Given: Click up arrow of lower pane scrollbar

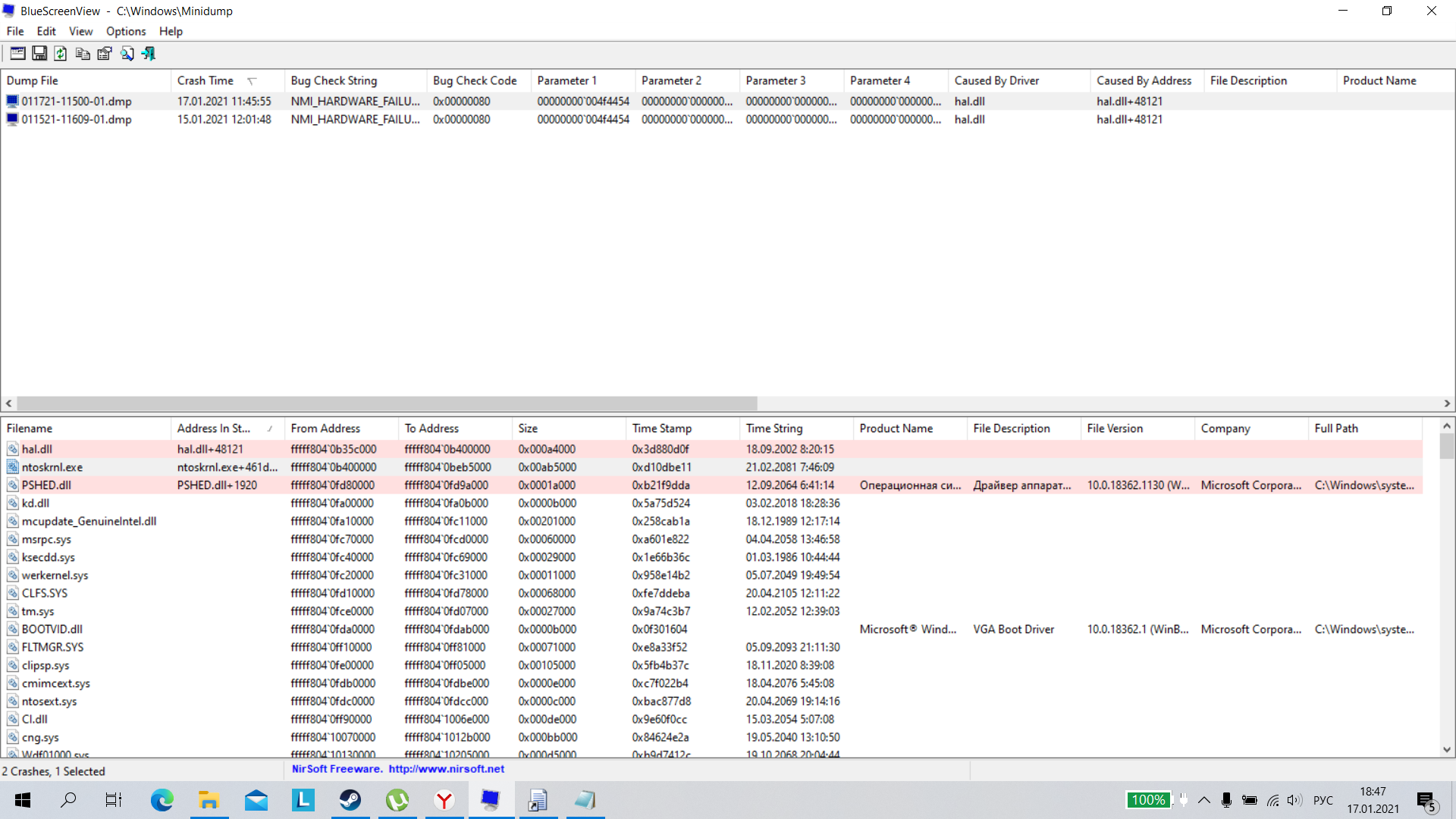Looking at the screenshot, I should click(1446, 426).
